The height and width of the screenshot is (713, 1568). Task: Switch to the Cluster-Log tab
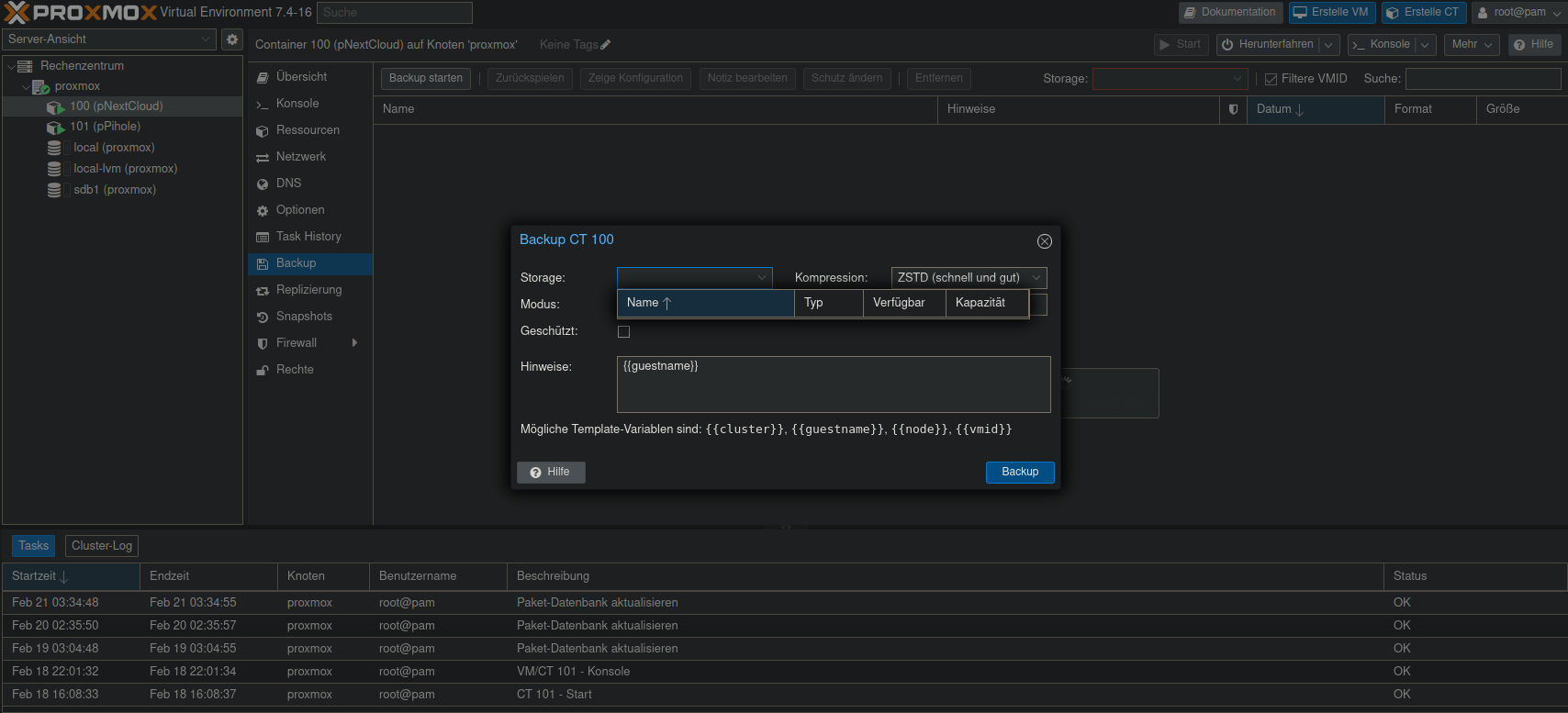pyautogui.click(x=102, y=546)
